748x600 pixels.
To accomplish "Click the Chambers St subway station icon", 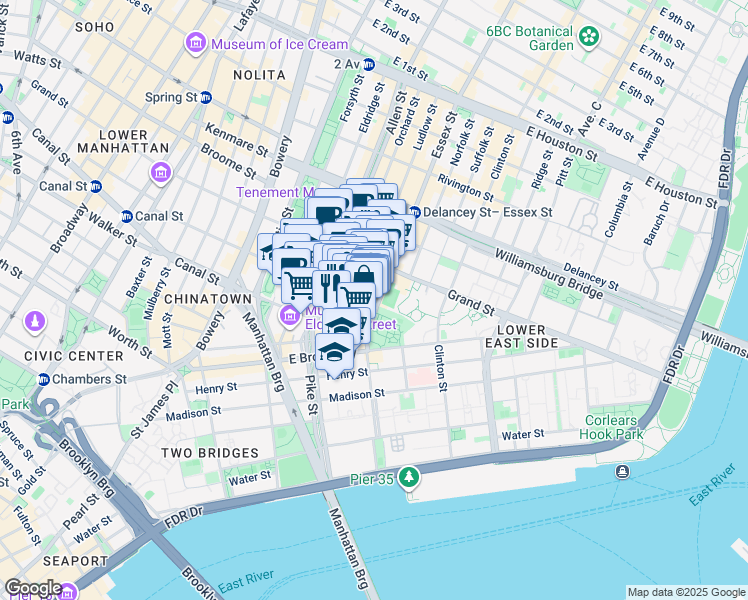I will point(44,380).
